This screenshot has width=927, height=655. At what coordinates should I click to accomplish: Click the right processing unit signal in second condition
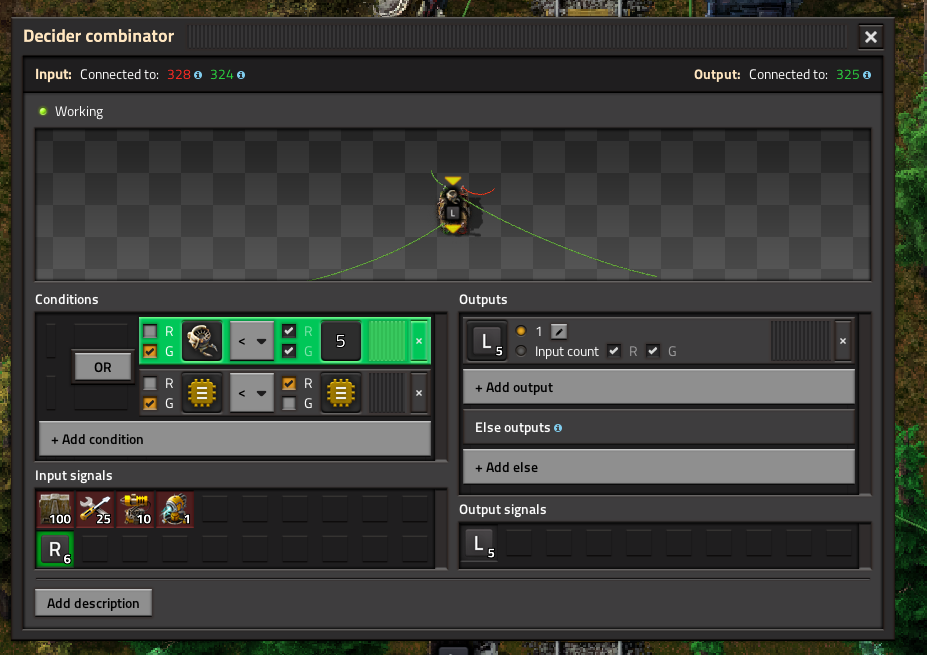point(341,393)
